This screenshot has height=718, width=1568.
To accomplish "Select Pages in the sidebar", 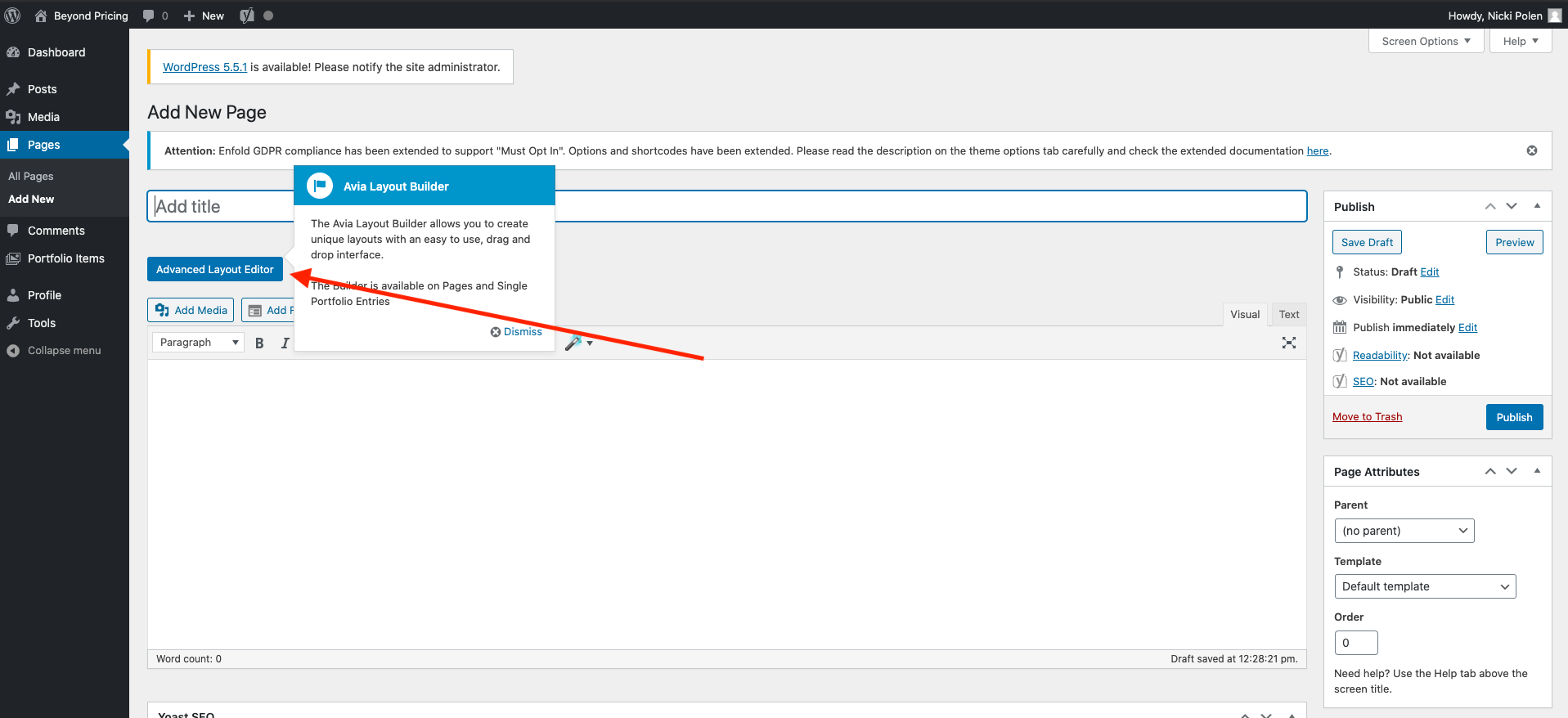I will (65, 145).
